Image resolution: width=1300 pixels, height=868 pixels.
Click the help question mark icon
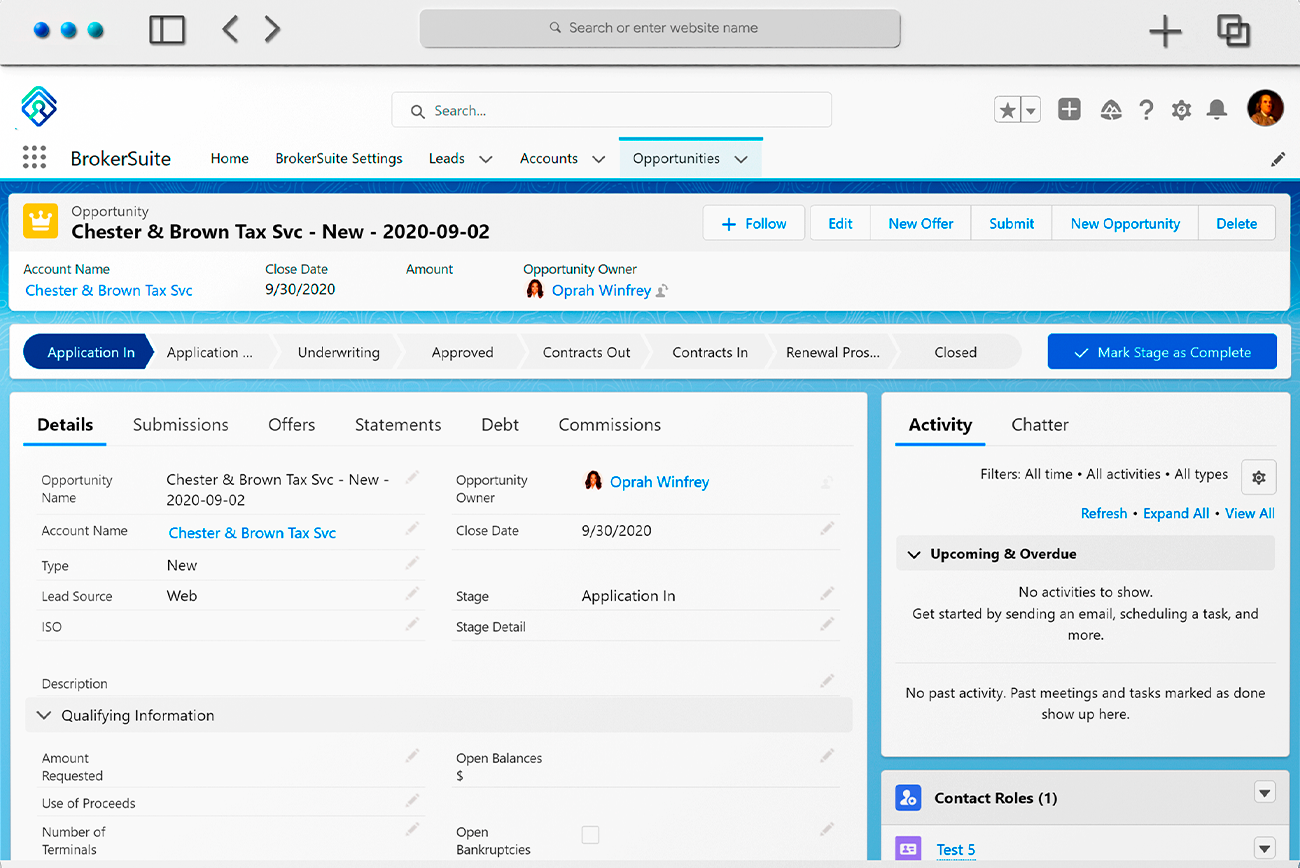1146,110
